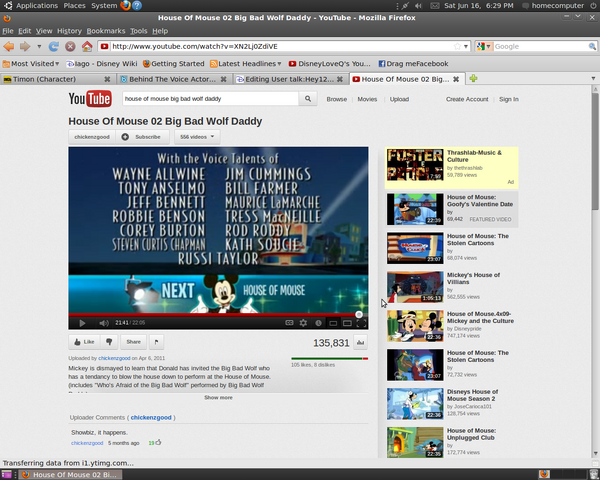Click the search magnifier in Google box

point(592,46)
